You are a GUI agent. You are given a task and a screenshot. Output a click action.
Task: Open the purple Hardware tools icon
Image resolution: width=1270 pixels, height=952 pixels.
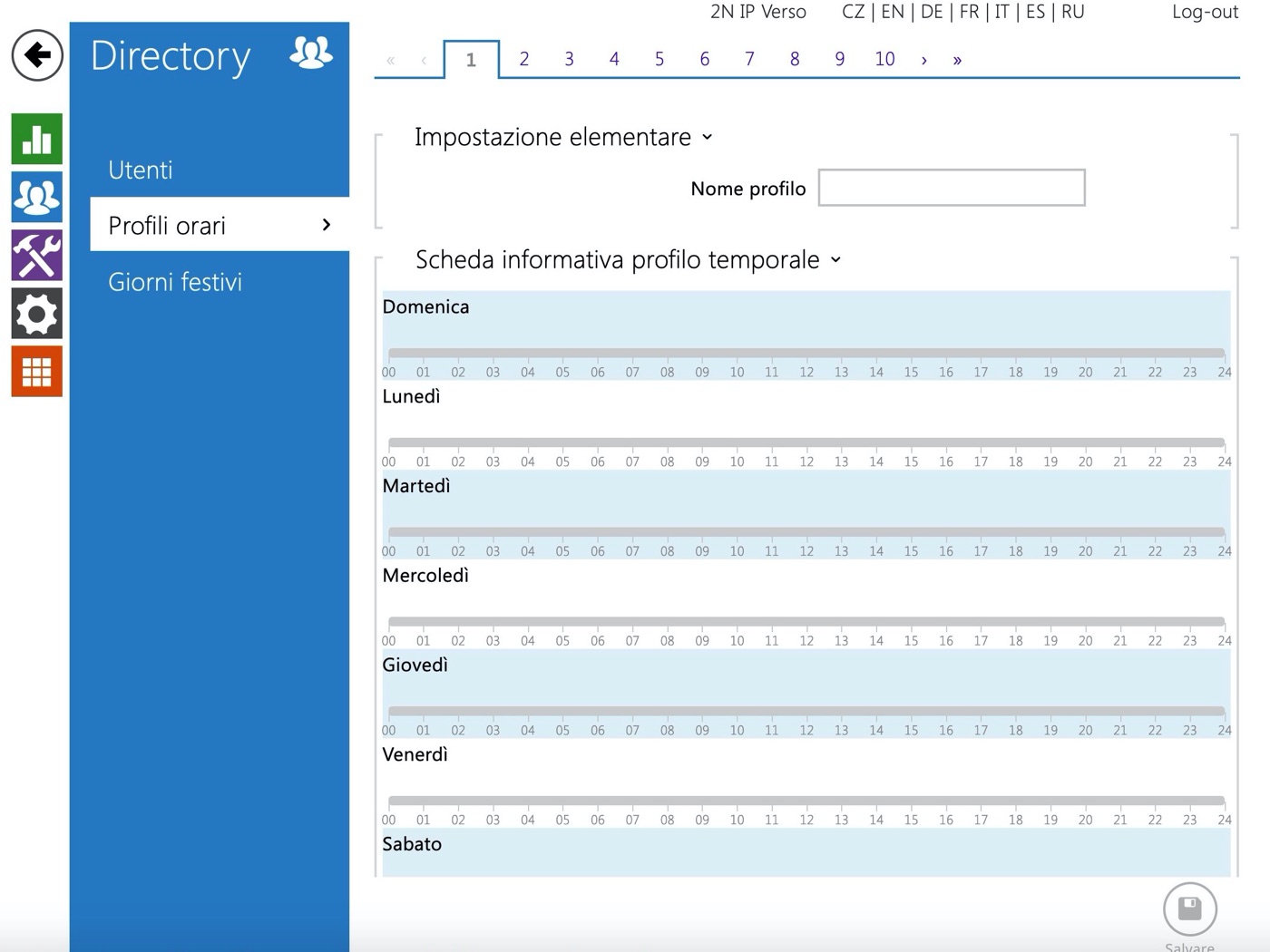pos(37,255)
